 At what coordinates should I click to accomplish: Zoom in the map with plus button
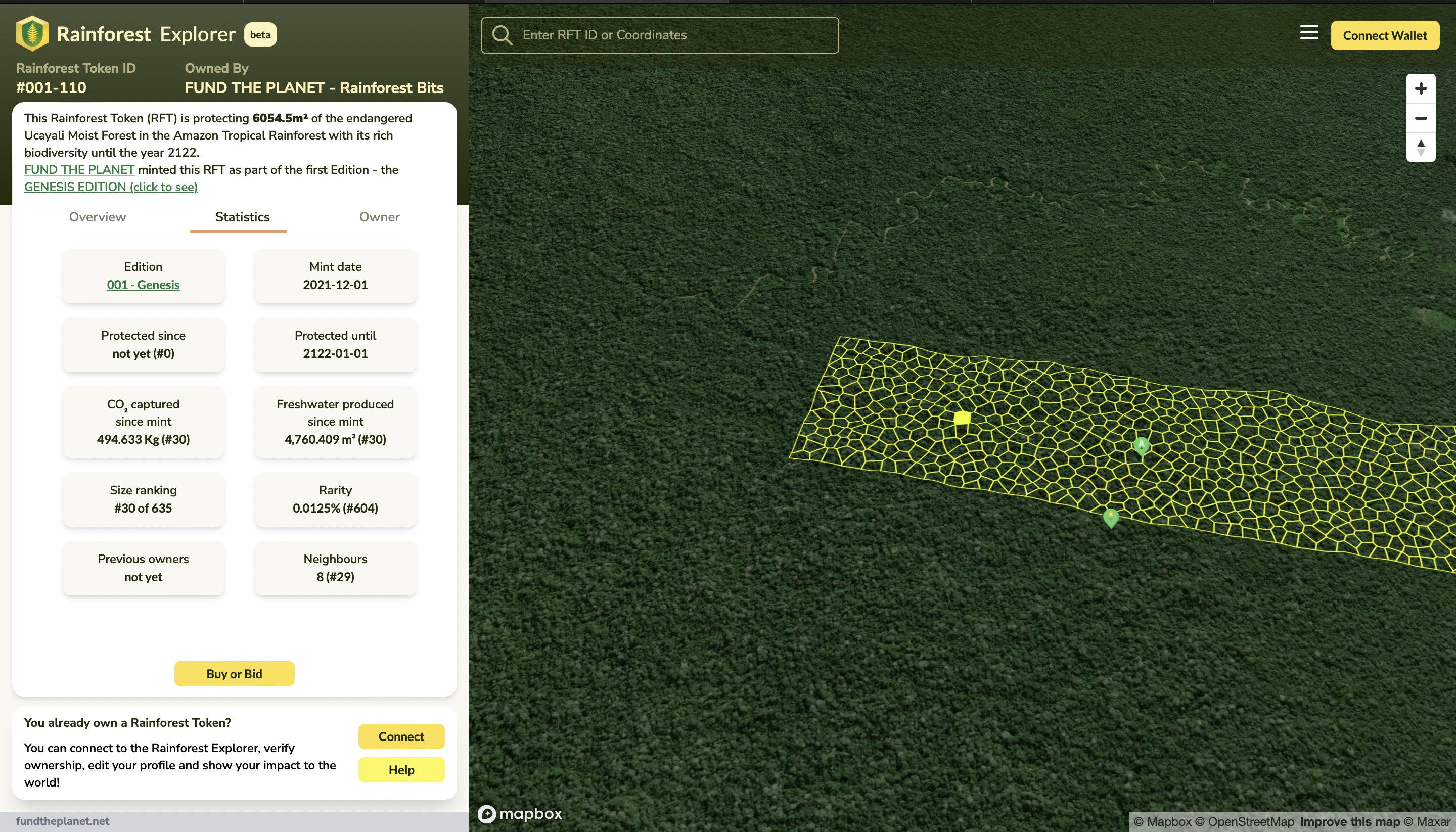[x=1421, y=88]
